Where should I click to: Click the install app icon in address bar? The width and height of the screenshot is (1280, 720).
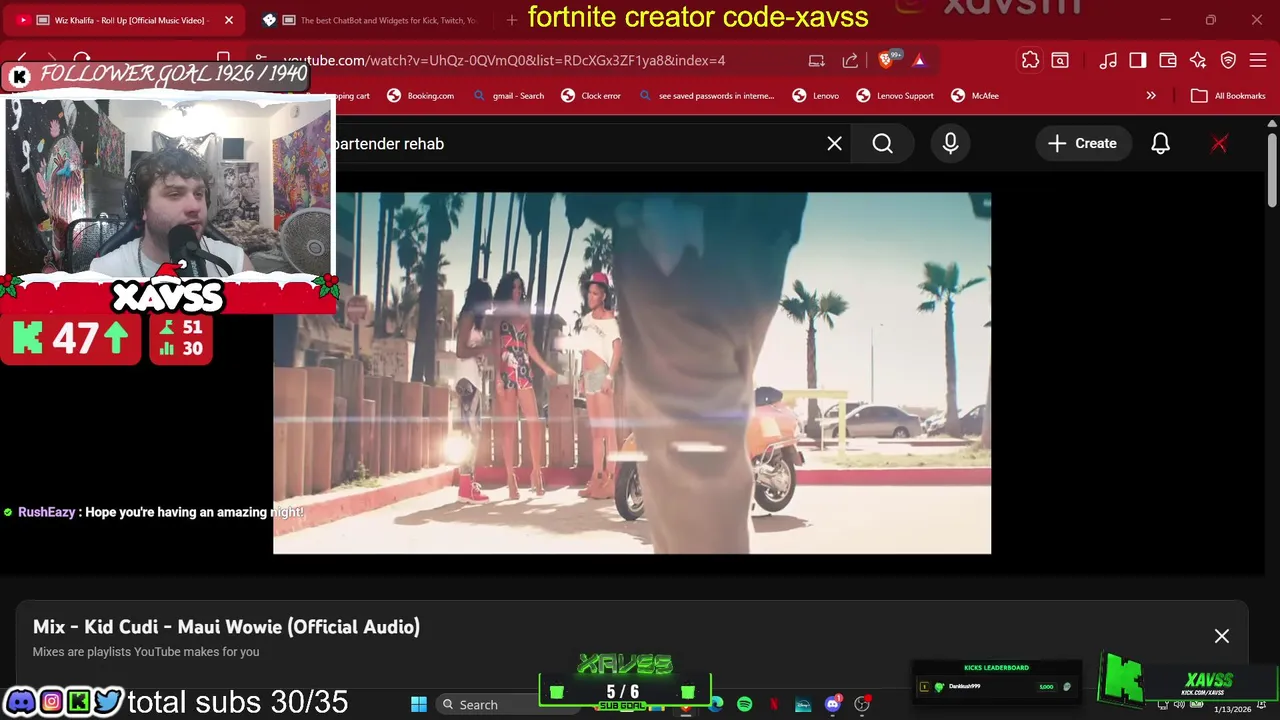(816, 60)
